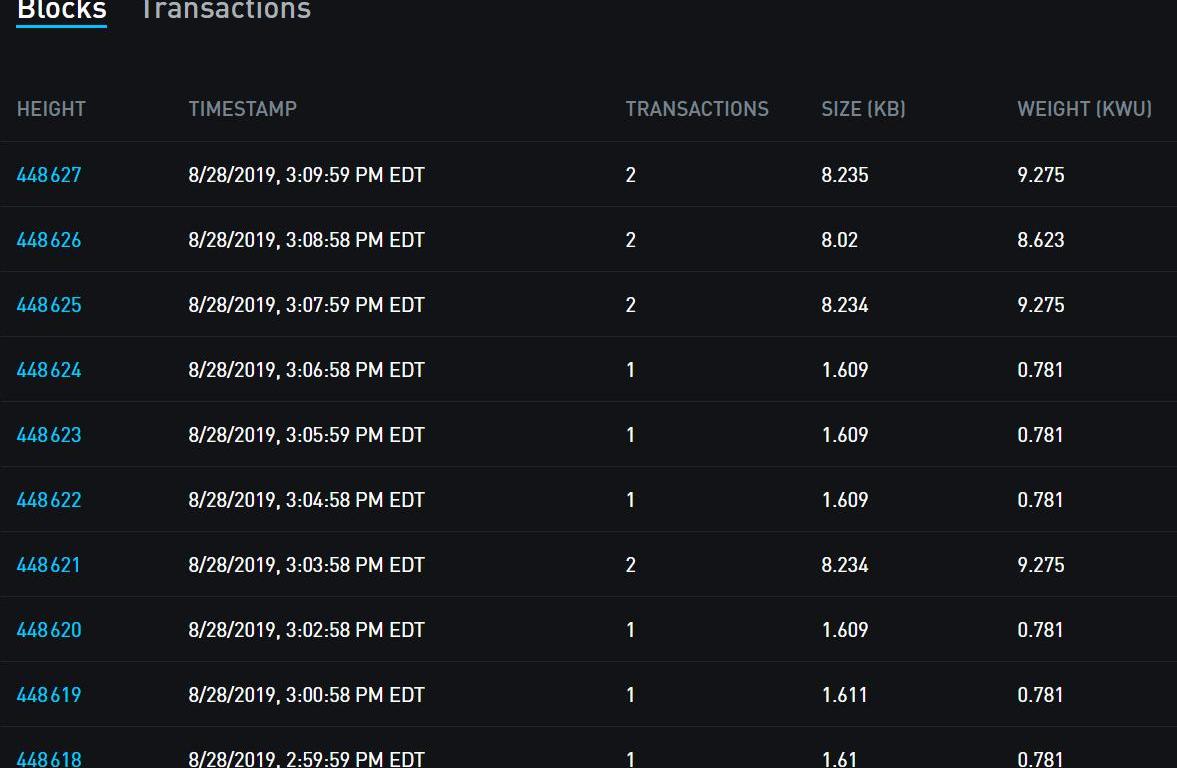This screenshot has height=768, width=1177.
Task: Select the 3:08:58 PM EDT timestamp cell
Action: 306,240
